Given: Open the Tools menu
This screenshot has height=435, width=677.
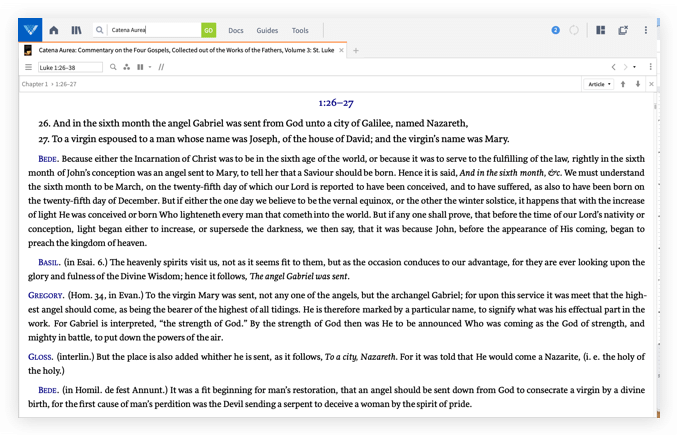Looking at the screenshot, I should click(x=300, y=31).
